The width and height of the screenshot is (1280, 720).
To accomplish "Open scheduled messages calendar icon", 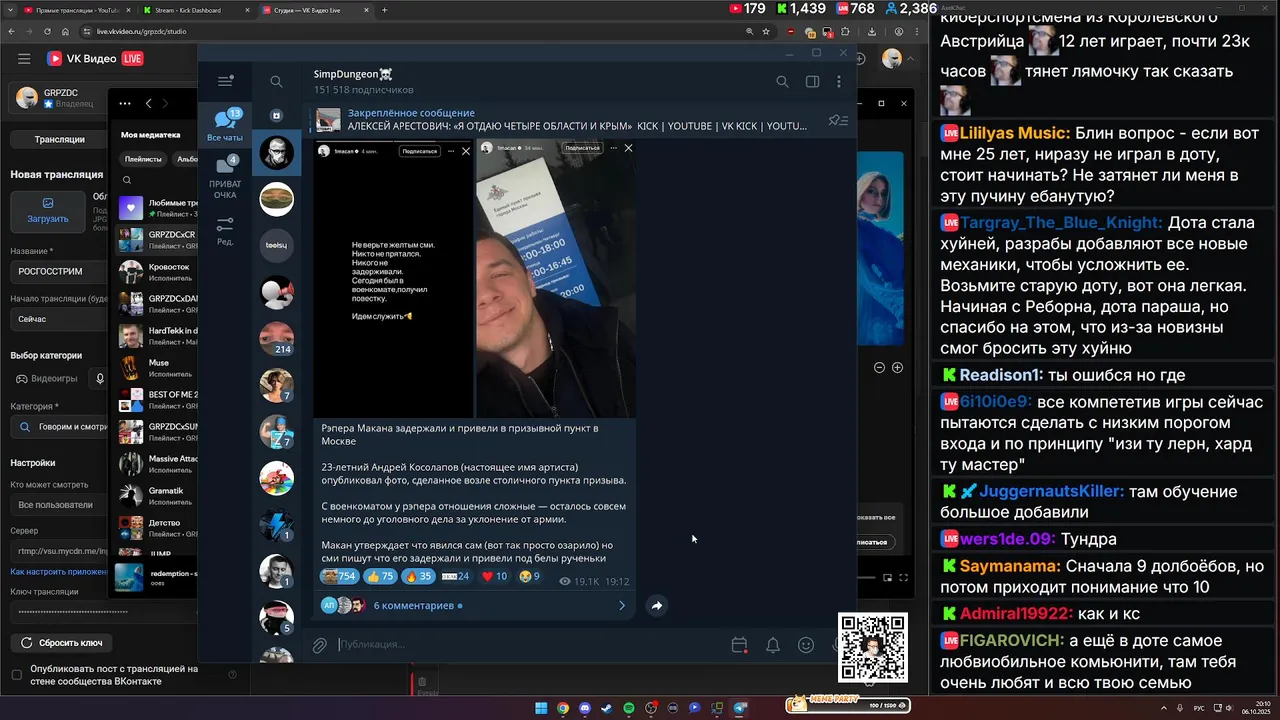I will click(x=739, y=645).
